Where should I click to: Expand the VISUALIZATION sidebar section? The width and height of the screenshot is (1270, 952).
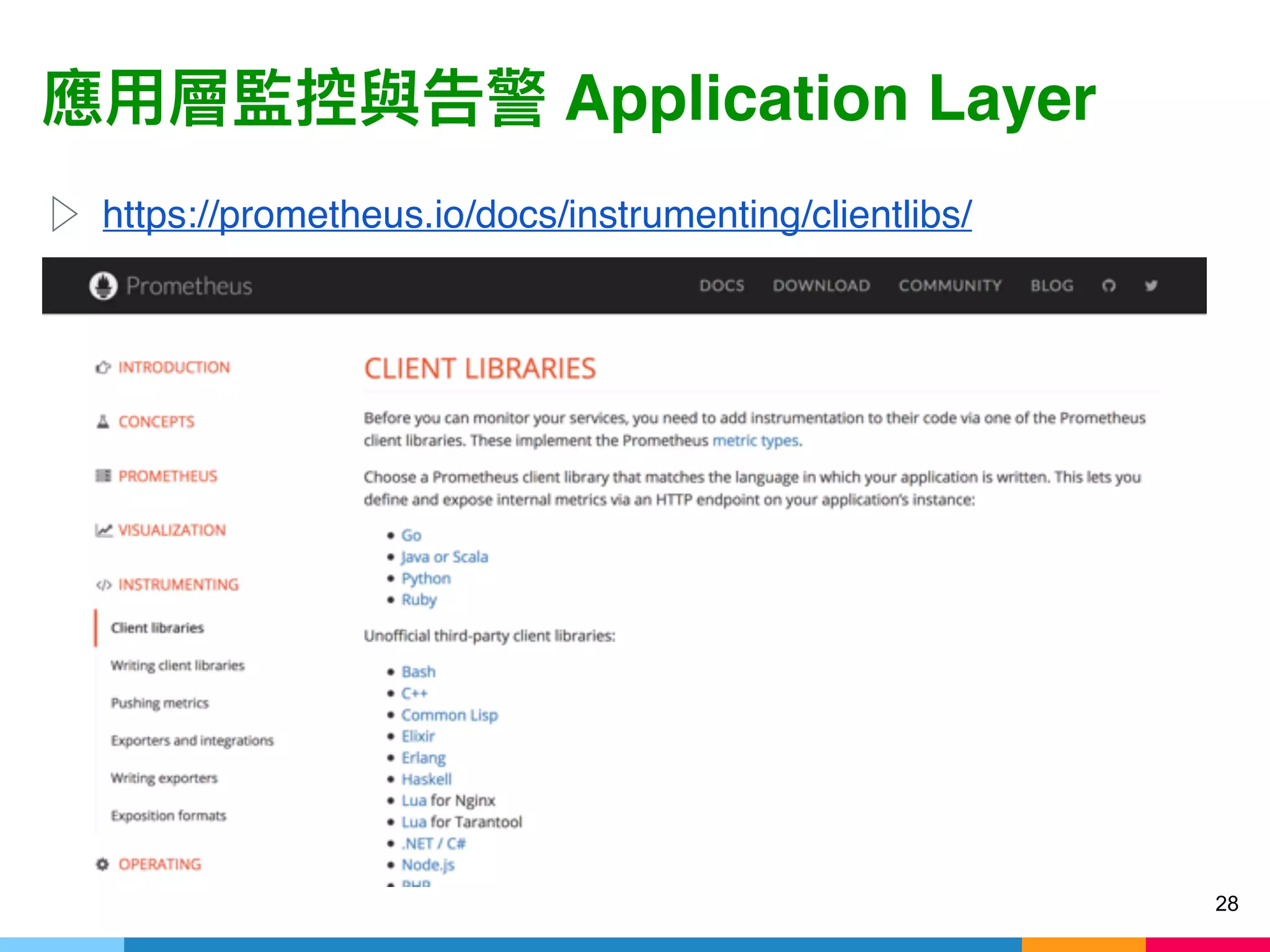pos(172,530)
